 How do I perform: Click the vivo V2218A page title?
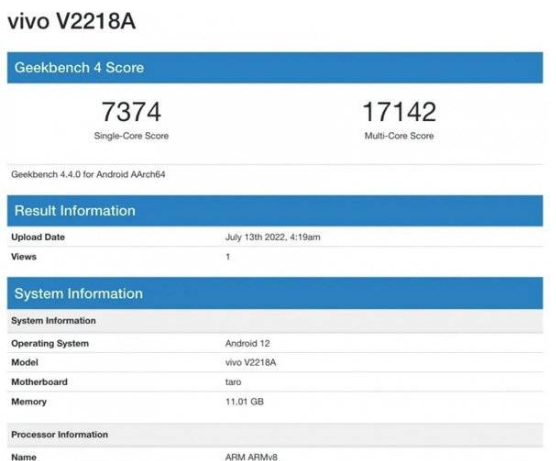[x=72, y=21]
